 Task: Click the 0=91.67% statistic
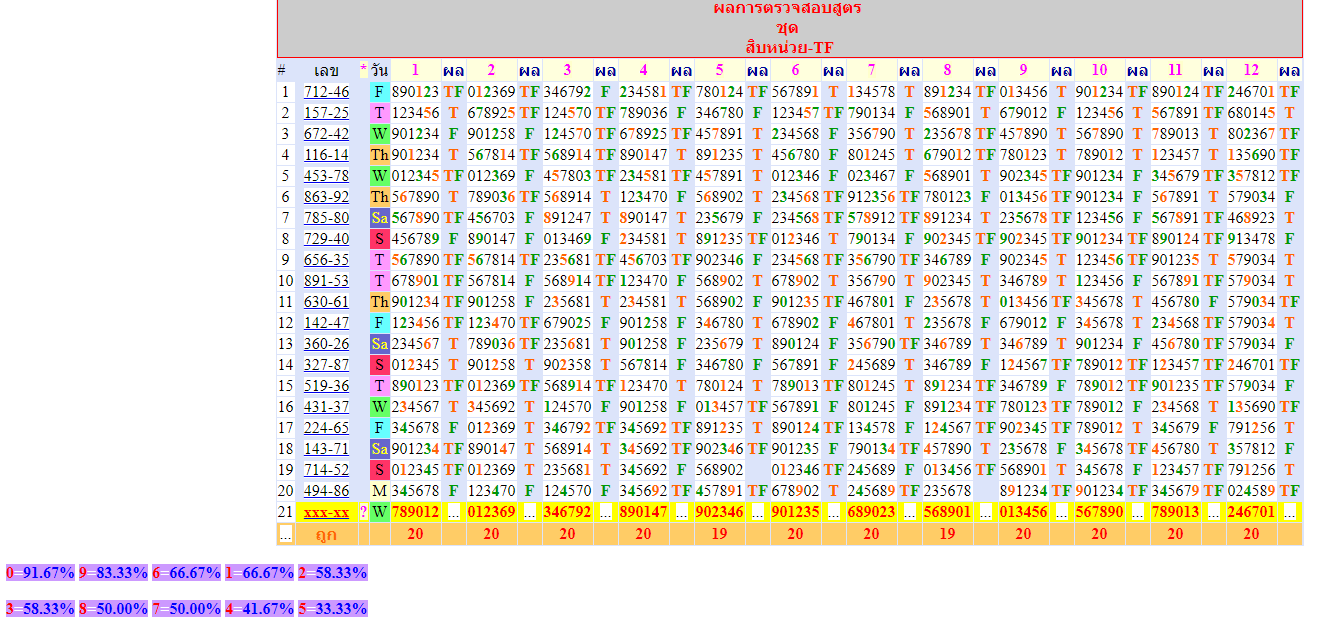[x=40, y=573]
